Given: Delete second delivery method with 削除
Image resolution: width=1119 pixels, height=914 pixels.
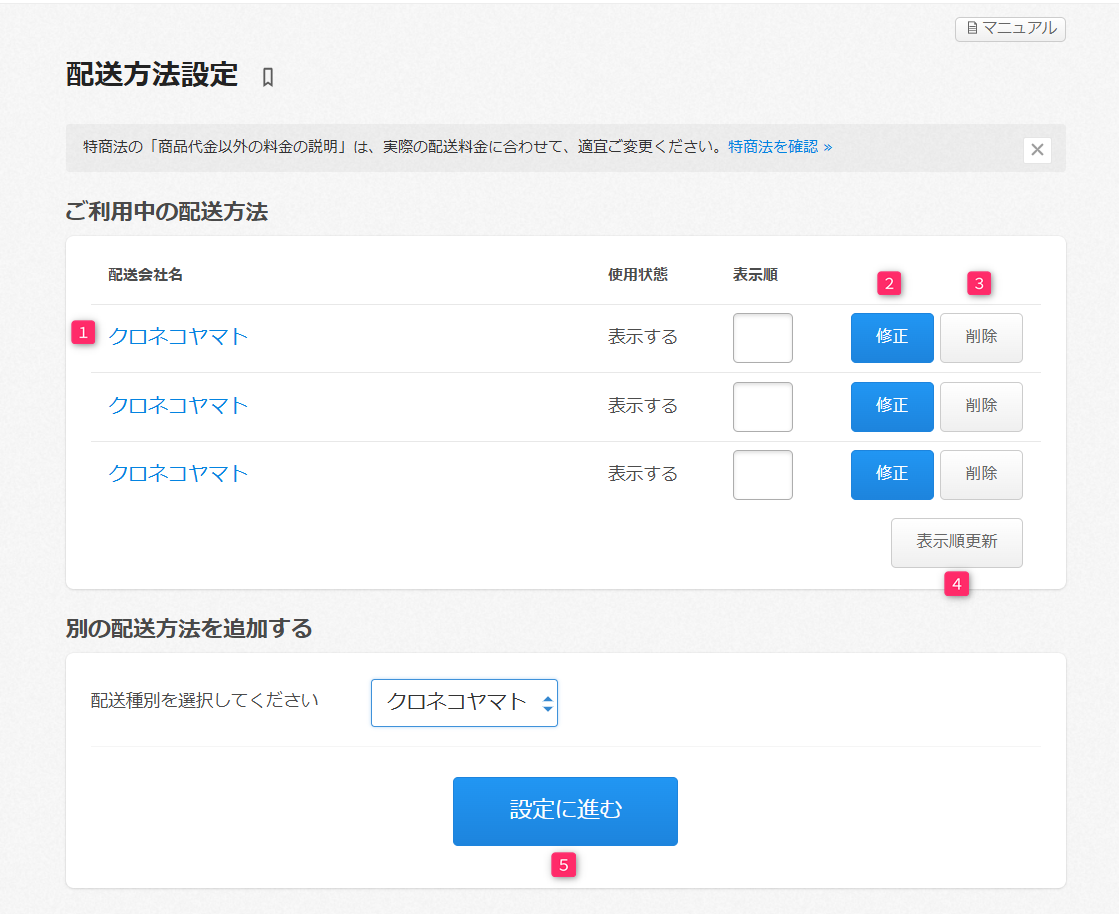Looking at the screenshot, I should [980, 406].
